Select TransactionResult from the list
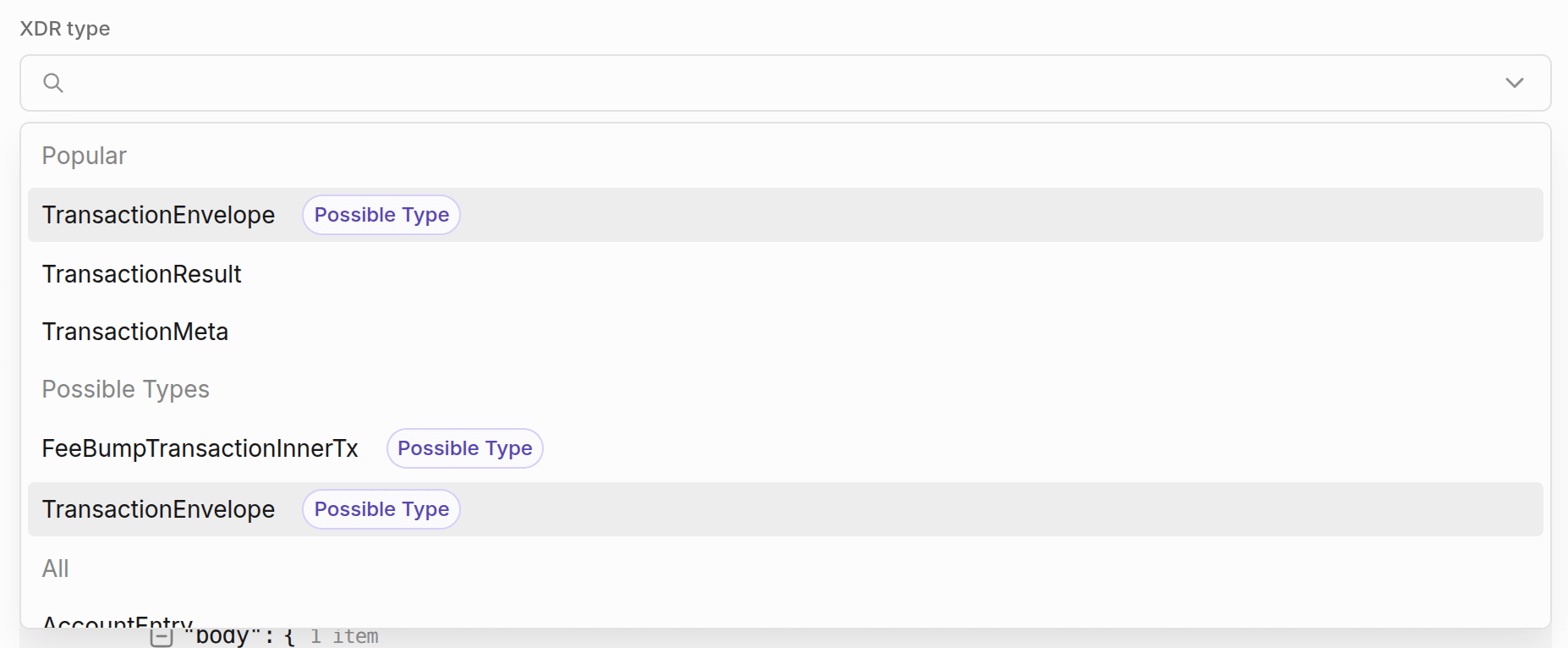Viewport: 1568px width, 648px height. 141,273
